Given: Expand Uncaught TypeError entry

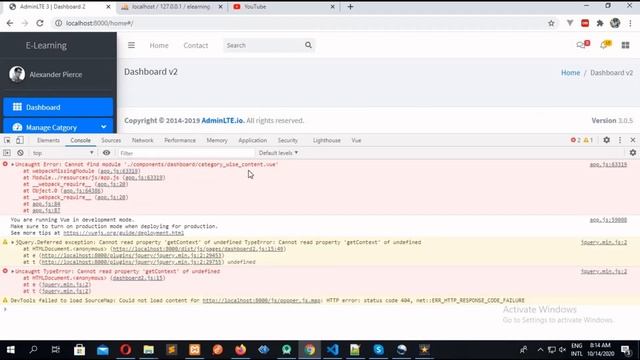Looking at the screenshot, I should pos(12,271).
